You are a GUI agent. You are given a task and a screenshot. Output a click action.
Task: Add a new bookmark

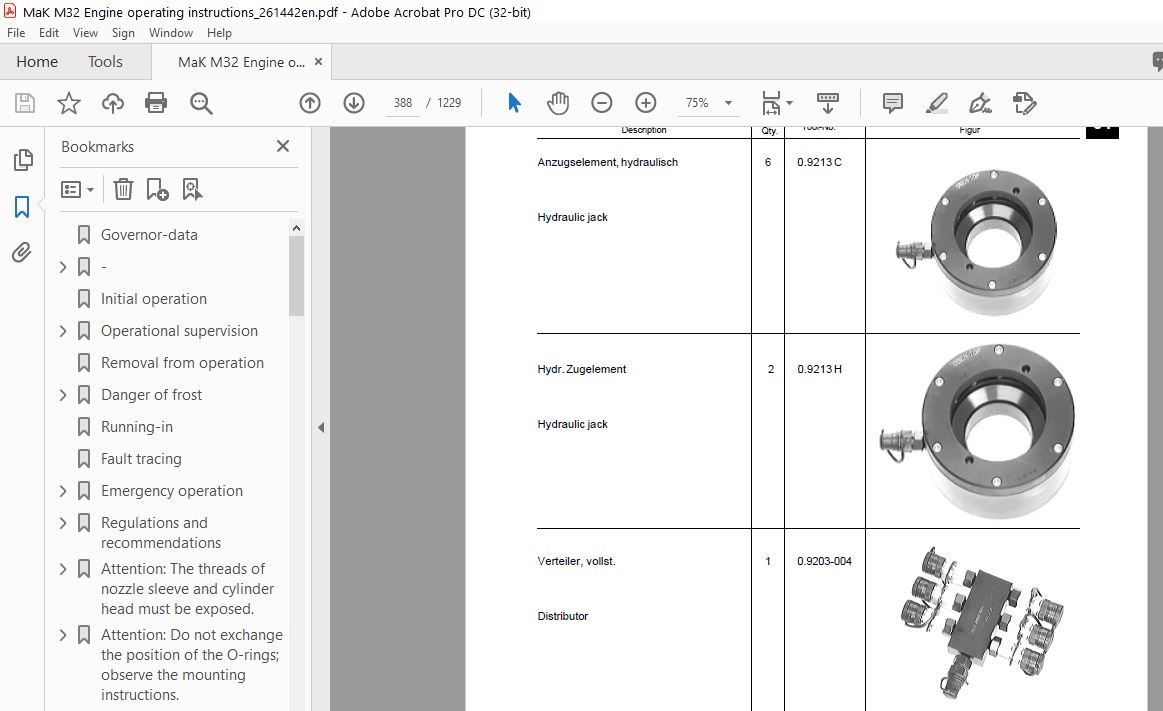pyautogui.click(x=157, y=190)
